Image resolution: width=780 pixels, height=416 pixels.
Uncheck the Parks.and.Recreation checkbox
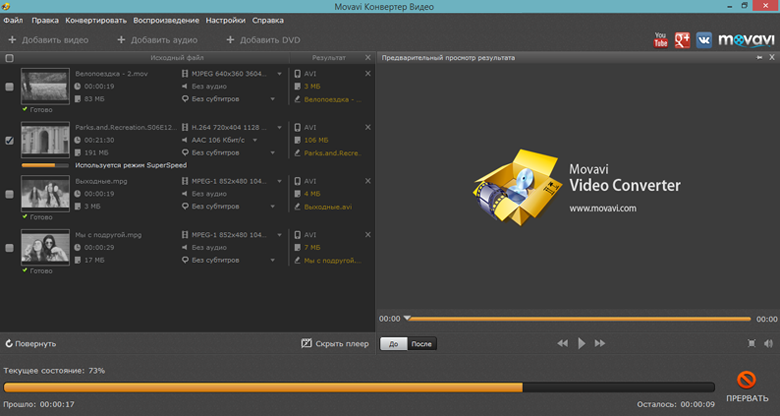[x=9, y=140]
